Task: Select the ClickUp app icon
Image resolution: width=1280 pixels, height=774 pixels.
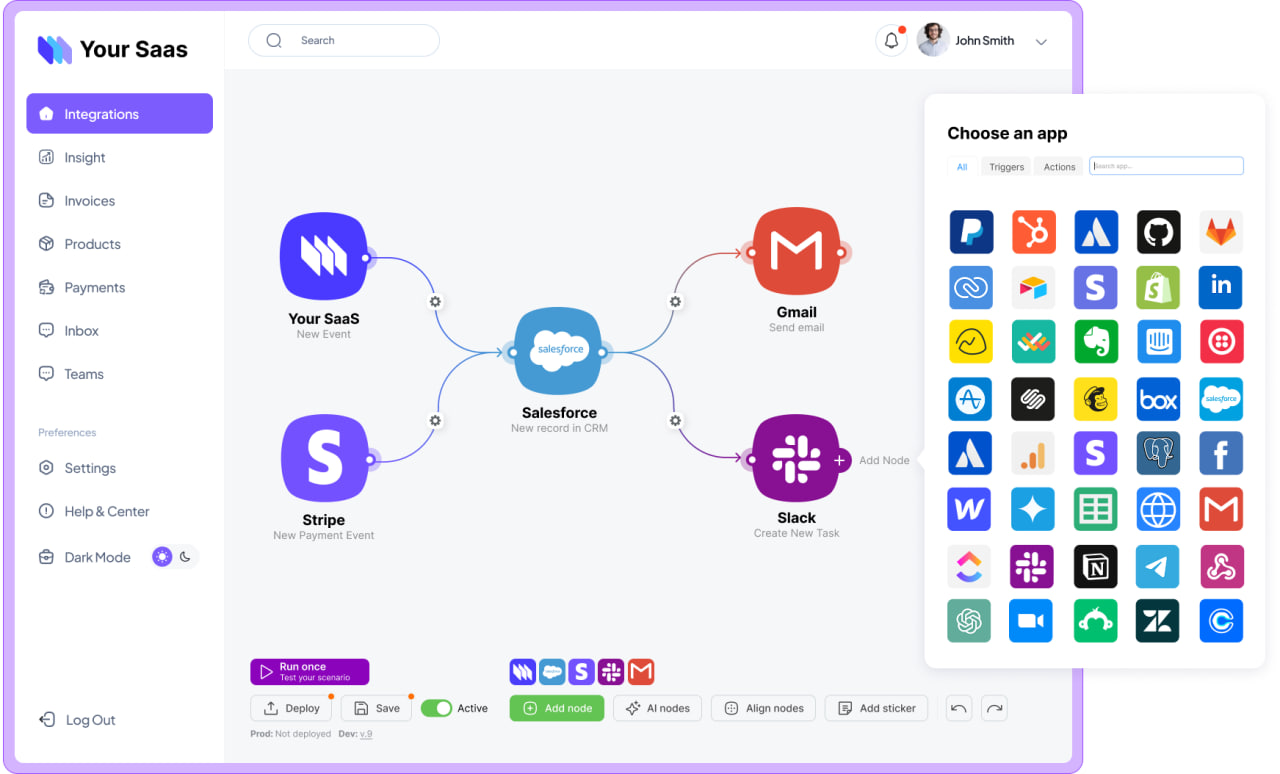Action: tap(971, 566)
